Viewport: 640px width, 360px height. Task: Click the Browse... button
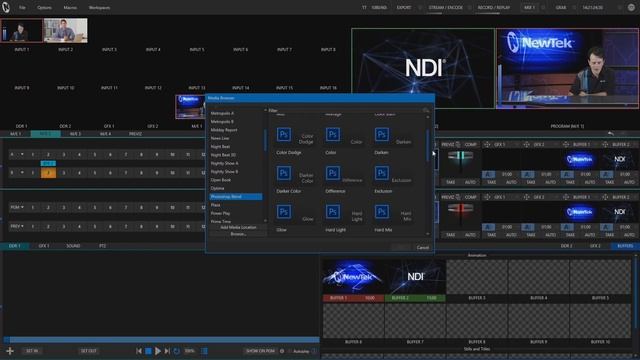[x=238, y=234]
